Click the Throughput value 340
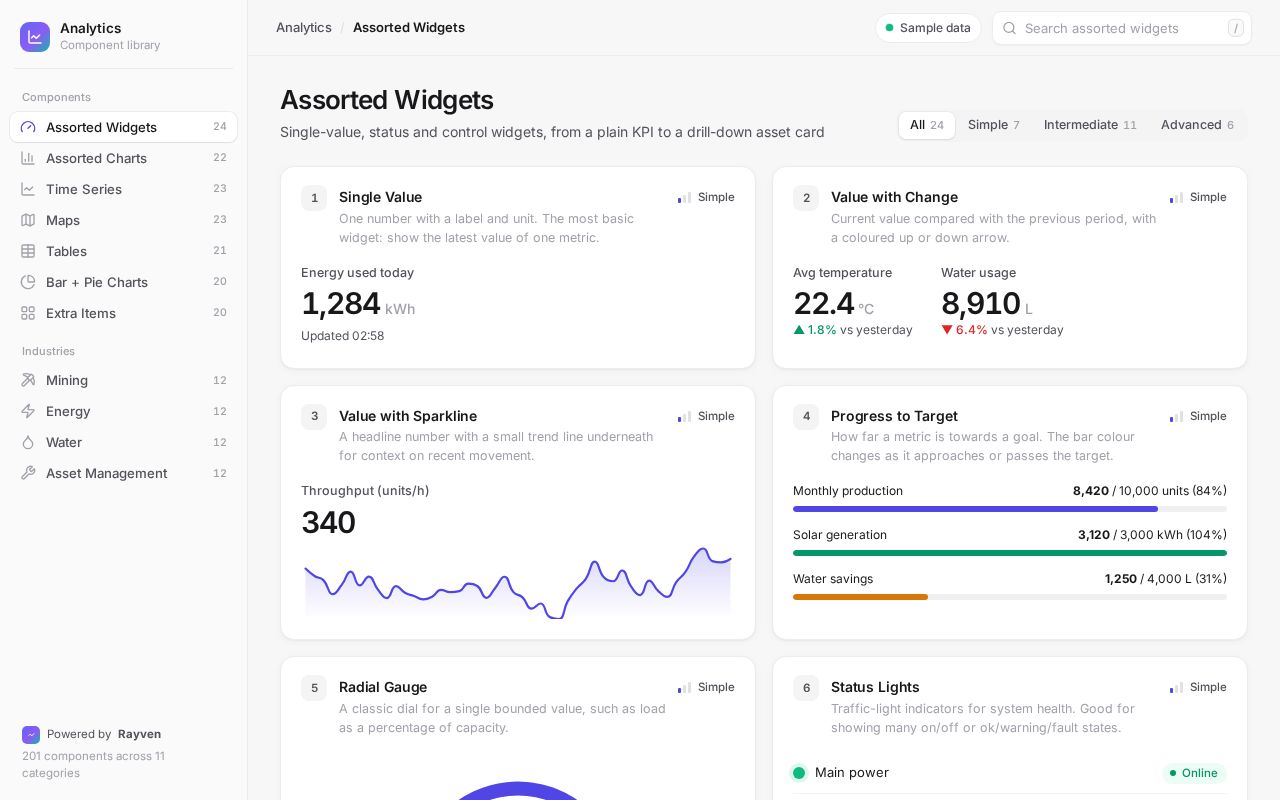 tap(329, 522)
